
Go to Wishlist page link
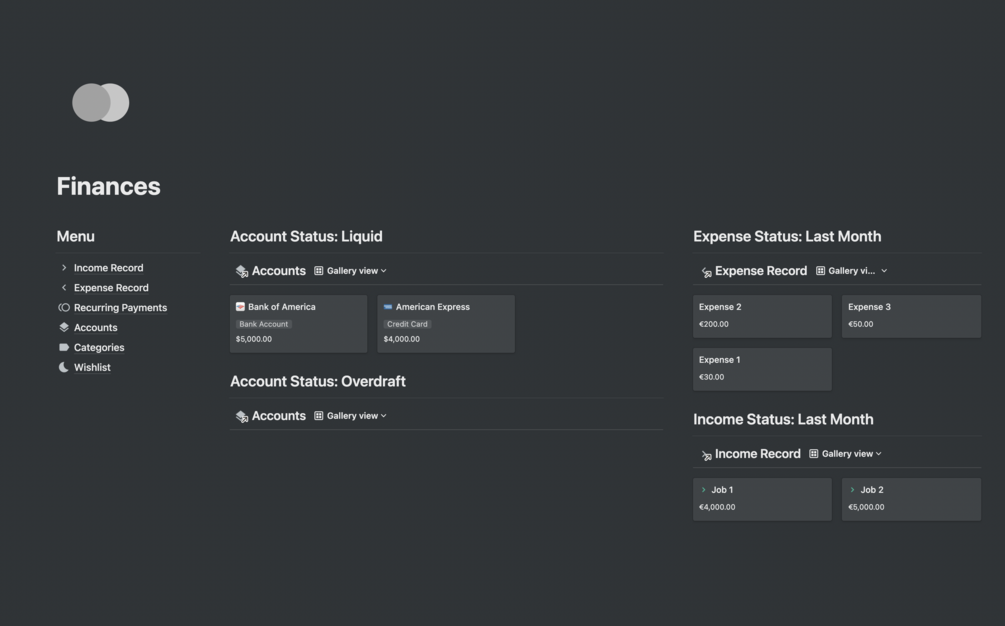92,367
